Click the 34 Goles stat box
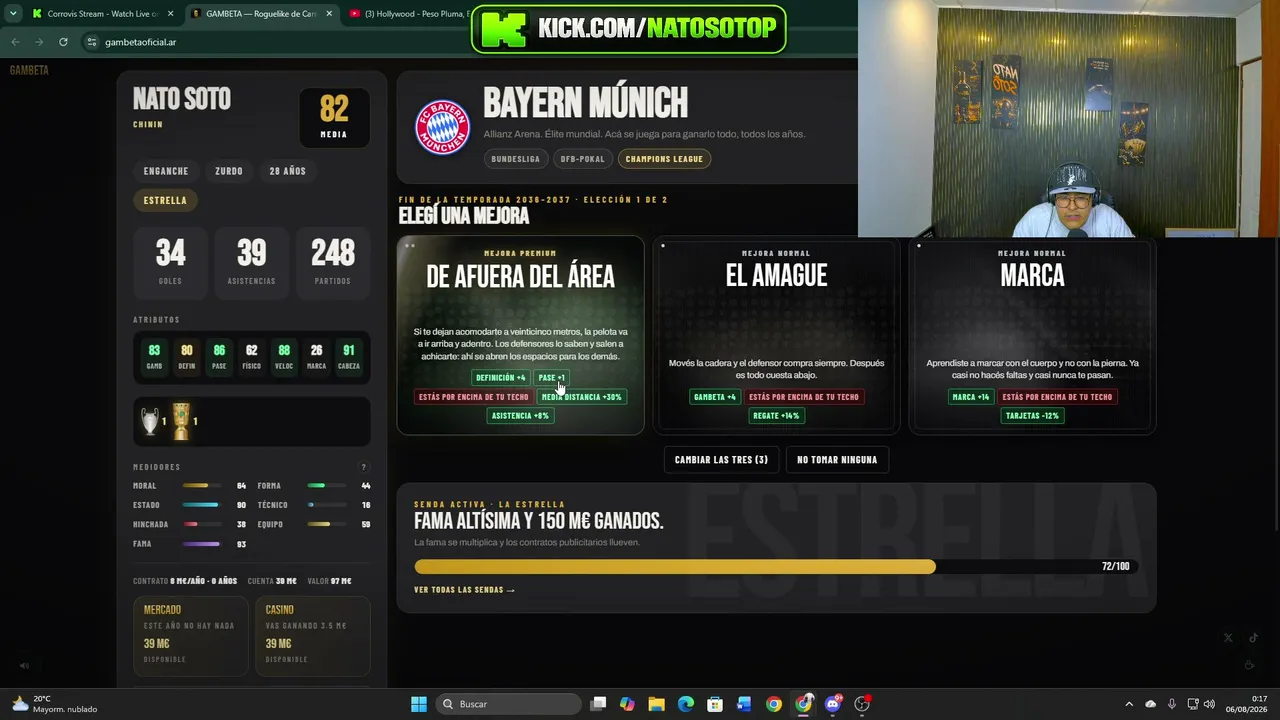The image size is (1280, 720). point(170,262)
